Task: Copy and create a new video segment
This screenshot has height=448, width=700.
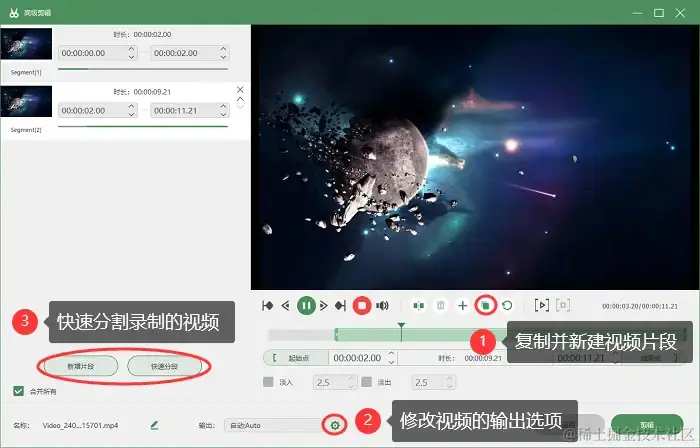Action: point(485,306)
